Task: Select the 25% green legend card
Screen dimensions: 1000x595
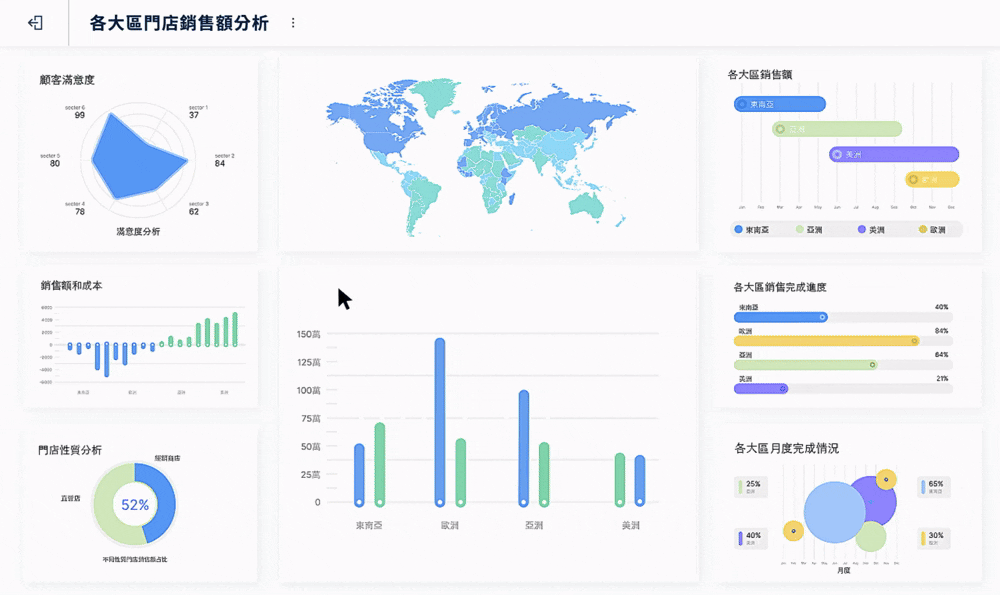Action: 750,487
